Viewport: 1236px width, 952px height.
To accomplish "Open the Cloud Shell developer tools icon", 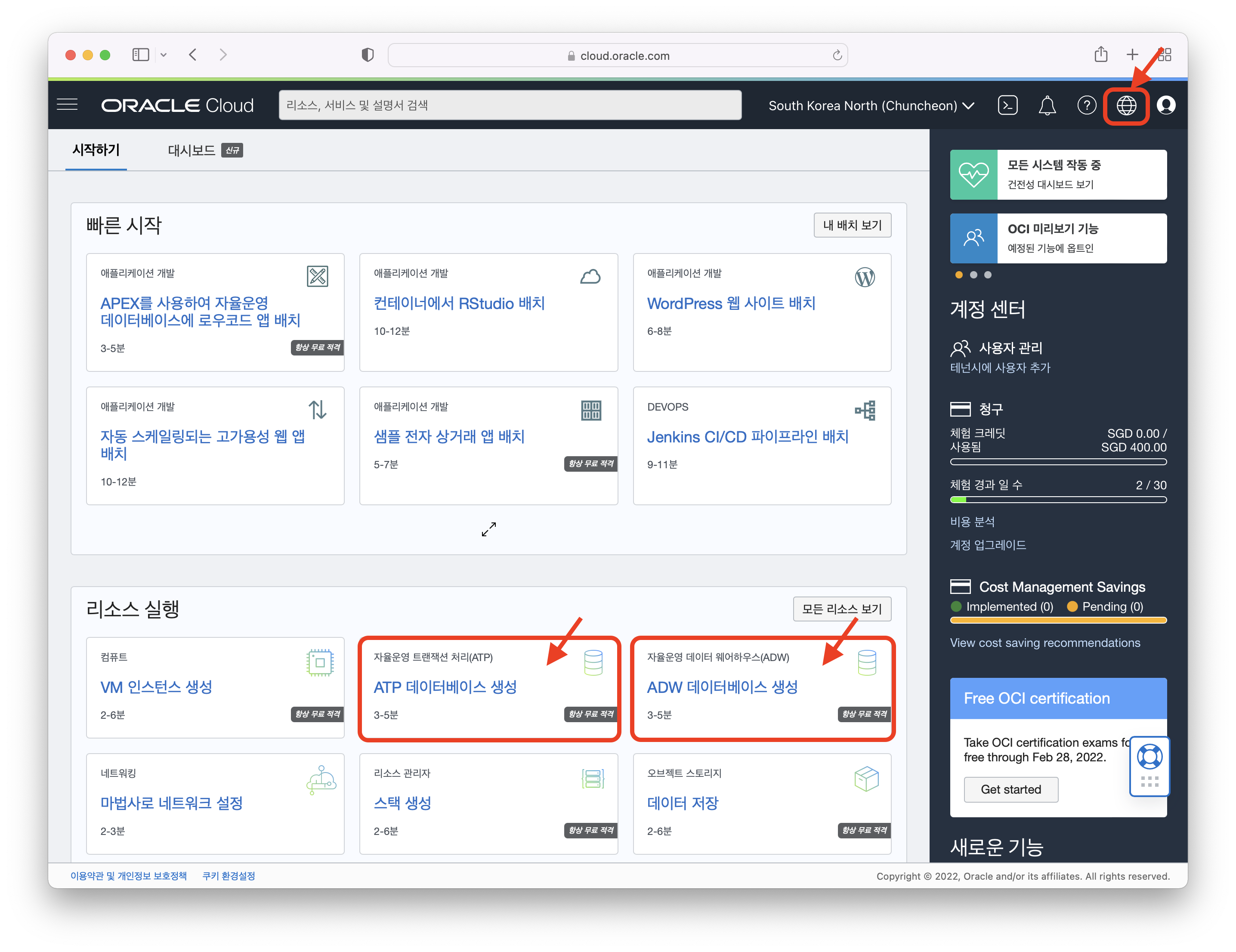I will pyautogui.click(x=1007, y=105).
